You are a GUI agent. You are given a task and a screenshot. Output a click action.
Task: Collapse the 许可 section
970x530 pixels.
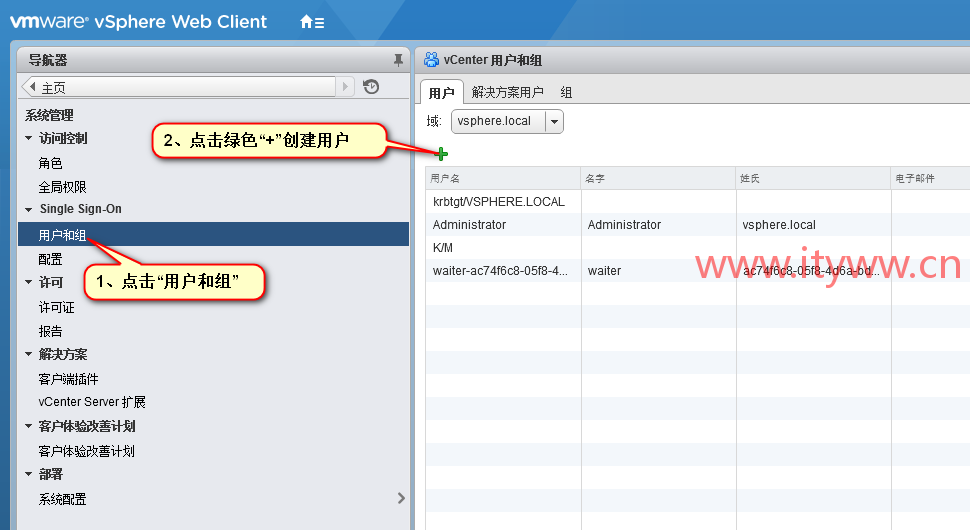[28, 282]
